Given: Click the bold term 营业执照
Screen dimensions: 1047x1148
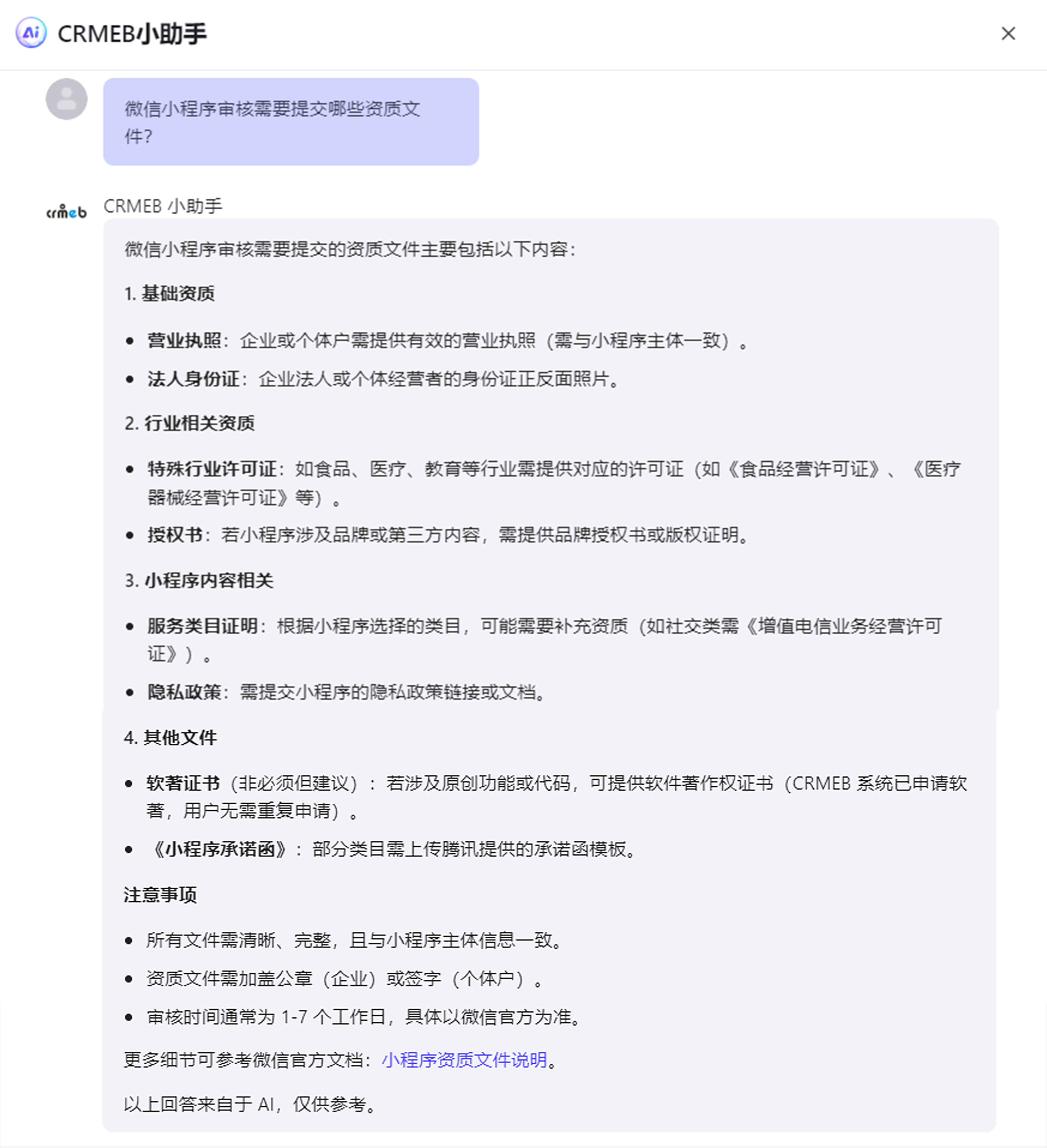Looking at the screenshot, I should pos(184,341).
